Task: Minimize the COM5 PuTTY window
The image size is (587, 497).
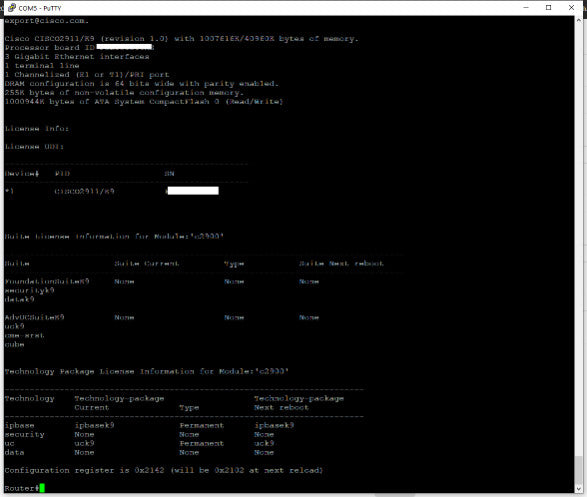Action: click(x=526, y=7)
